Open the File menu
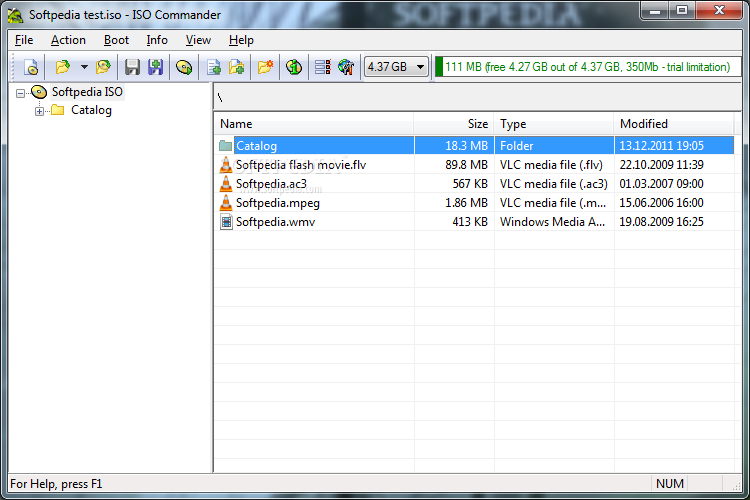This screenshot has width=750, height=500. point(24,40)
